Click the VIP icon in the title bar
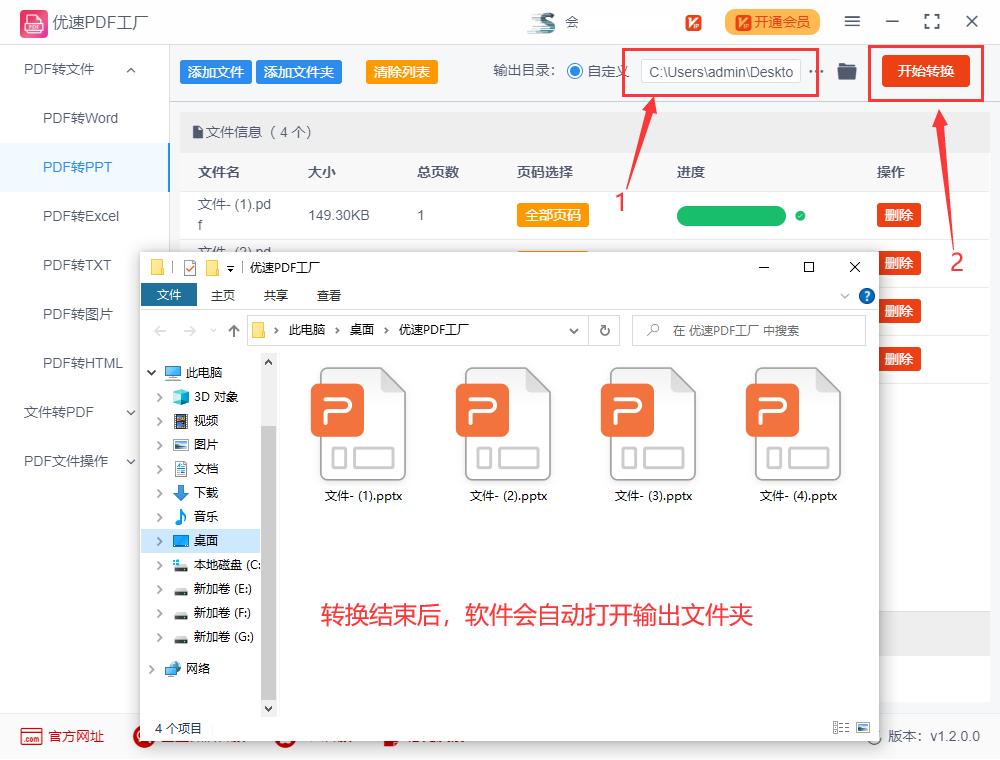 tap(693, 21)
